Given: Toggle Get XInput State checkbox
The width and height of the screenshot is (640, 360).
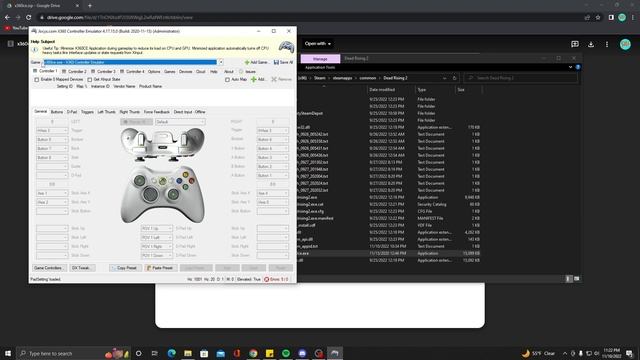Looking at the screenshot, I should (x=90, y=80).
